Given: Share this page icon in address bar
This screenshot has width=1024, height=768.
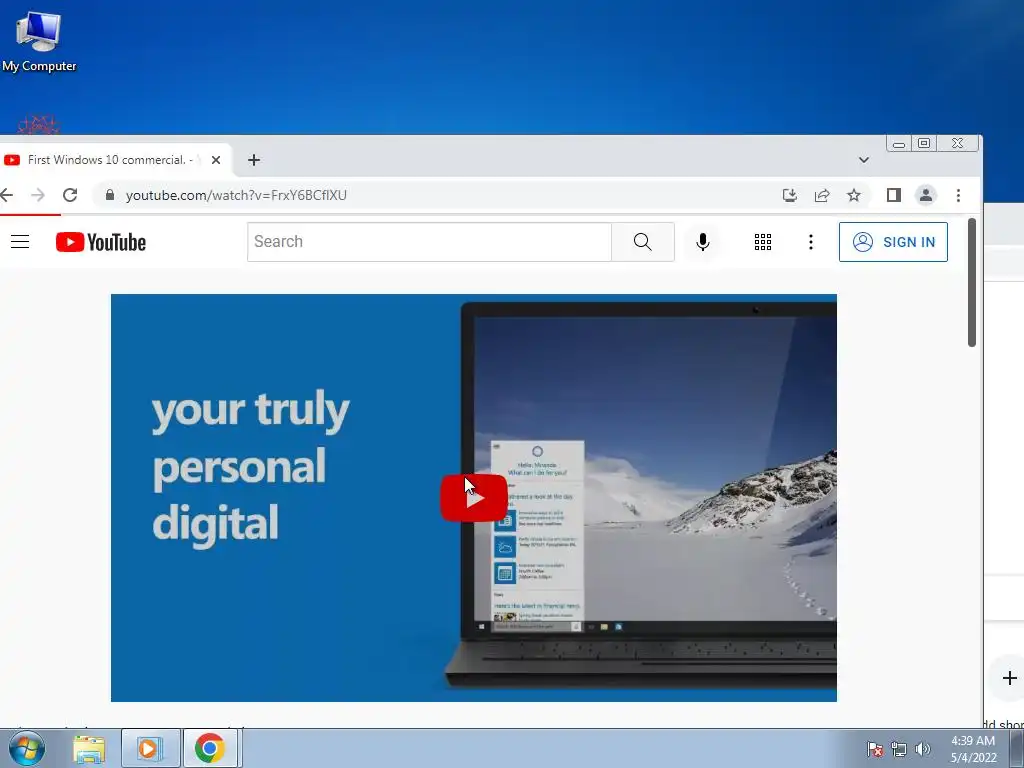Looking at the screenshot, I should tap(822, 195).
